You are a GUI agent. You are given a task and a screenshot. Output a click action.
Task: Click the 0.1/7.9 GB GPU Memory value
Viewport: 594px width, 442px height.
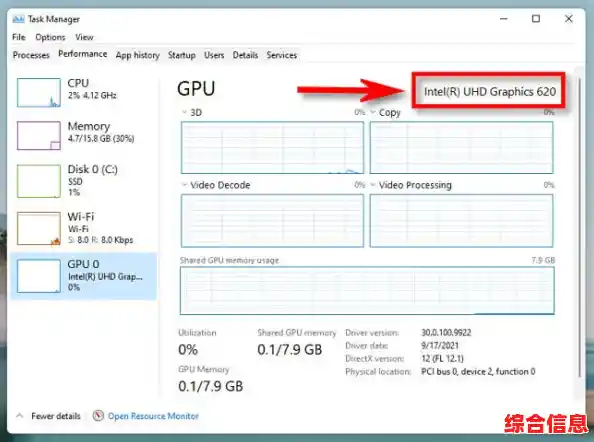210,386
